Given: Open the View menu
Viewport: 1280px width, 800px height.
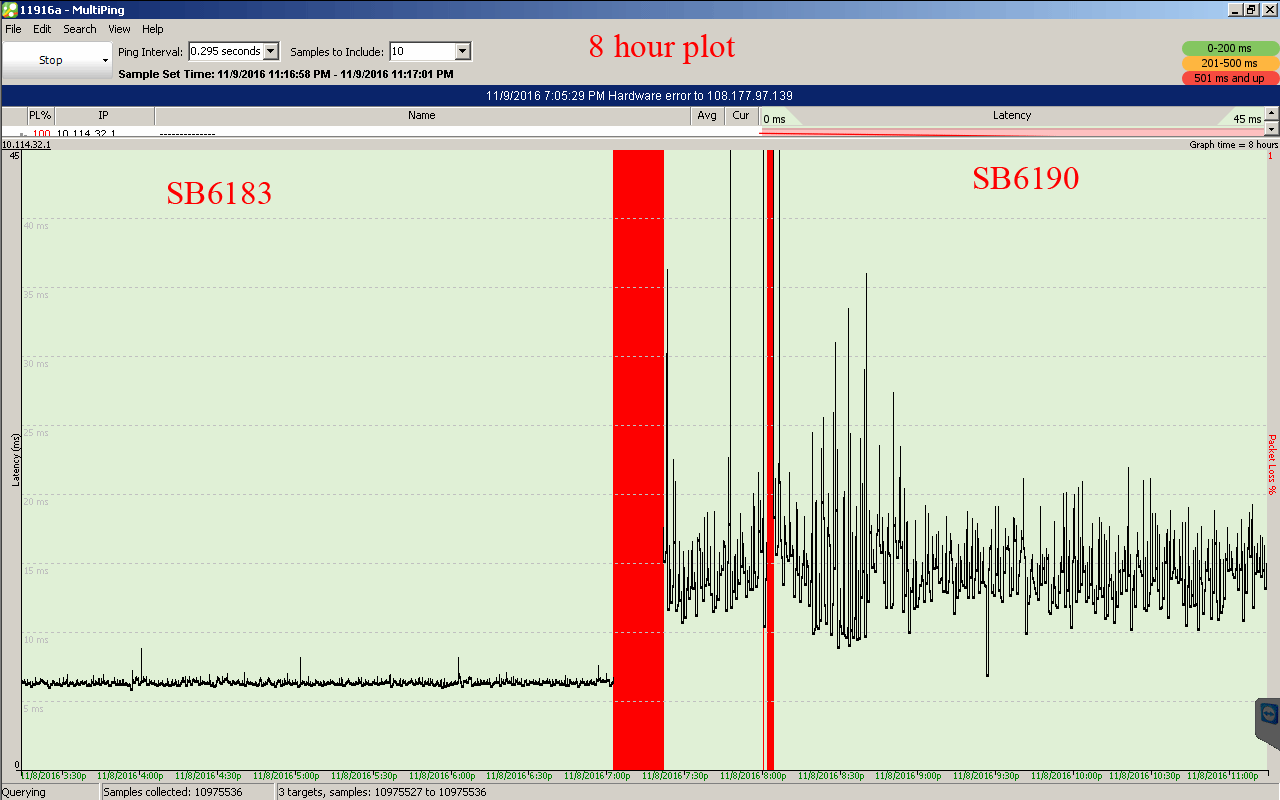Looking at the screenshot, I should [119, 29].
